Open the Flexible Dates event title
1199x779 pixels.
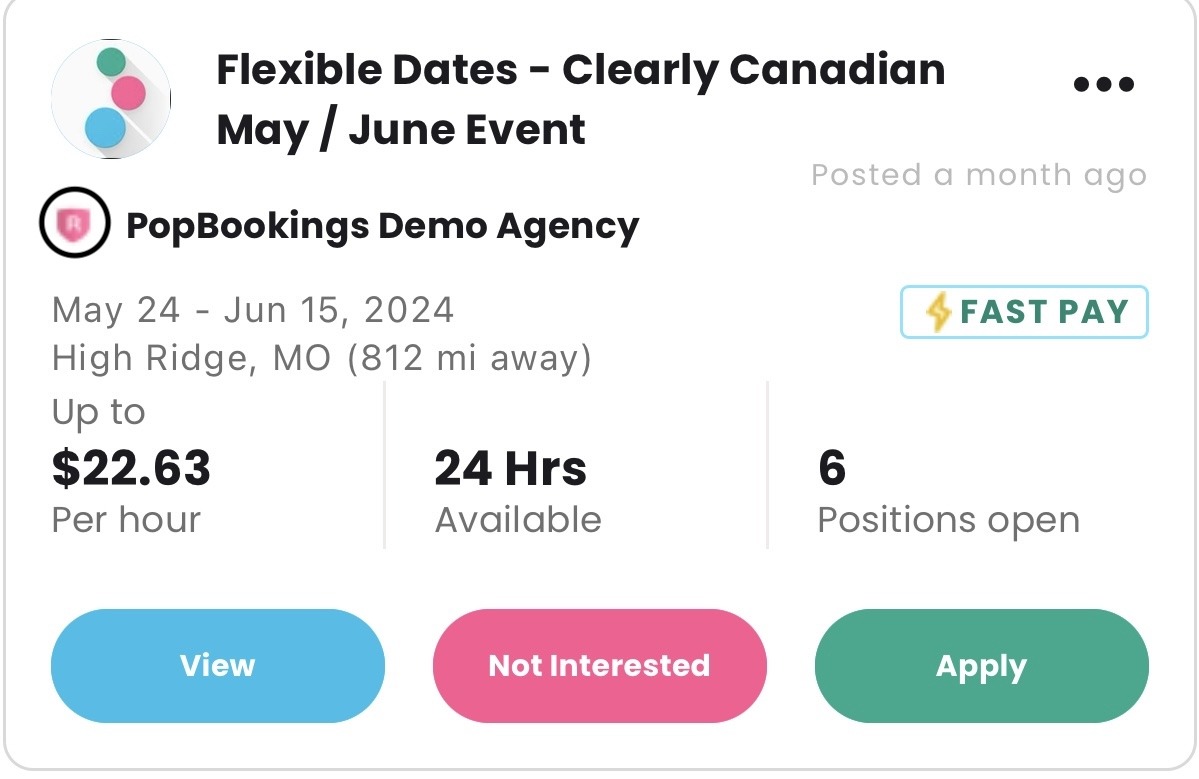click(x=580, y=100)
